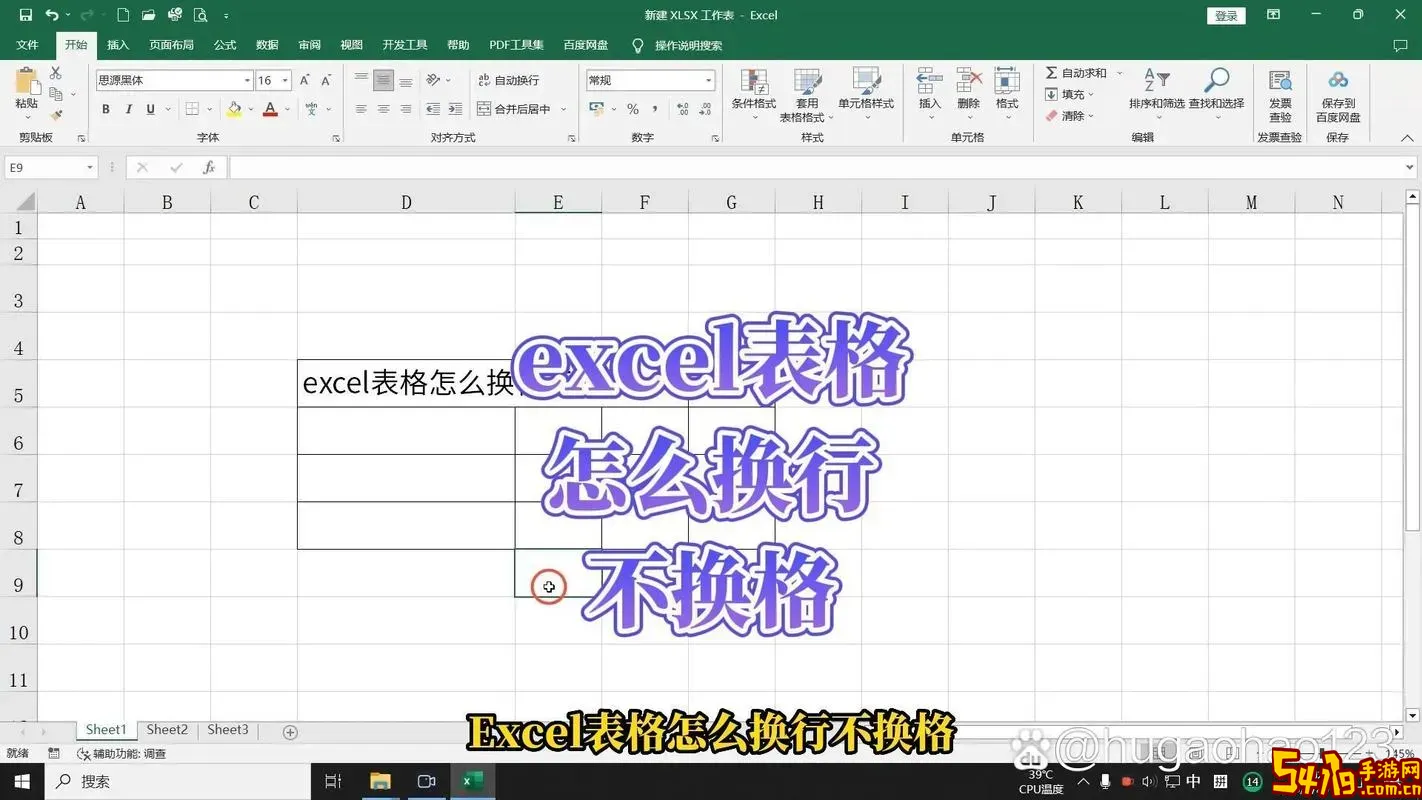Toggle italic formatting
This screenshot has width=1422, height=800.
pos(128,109)
